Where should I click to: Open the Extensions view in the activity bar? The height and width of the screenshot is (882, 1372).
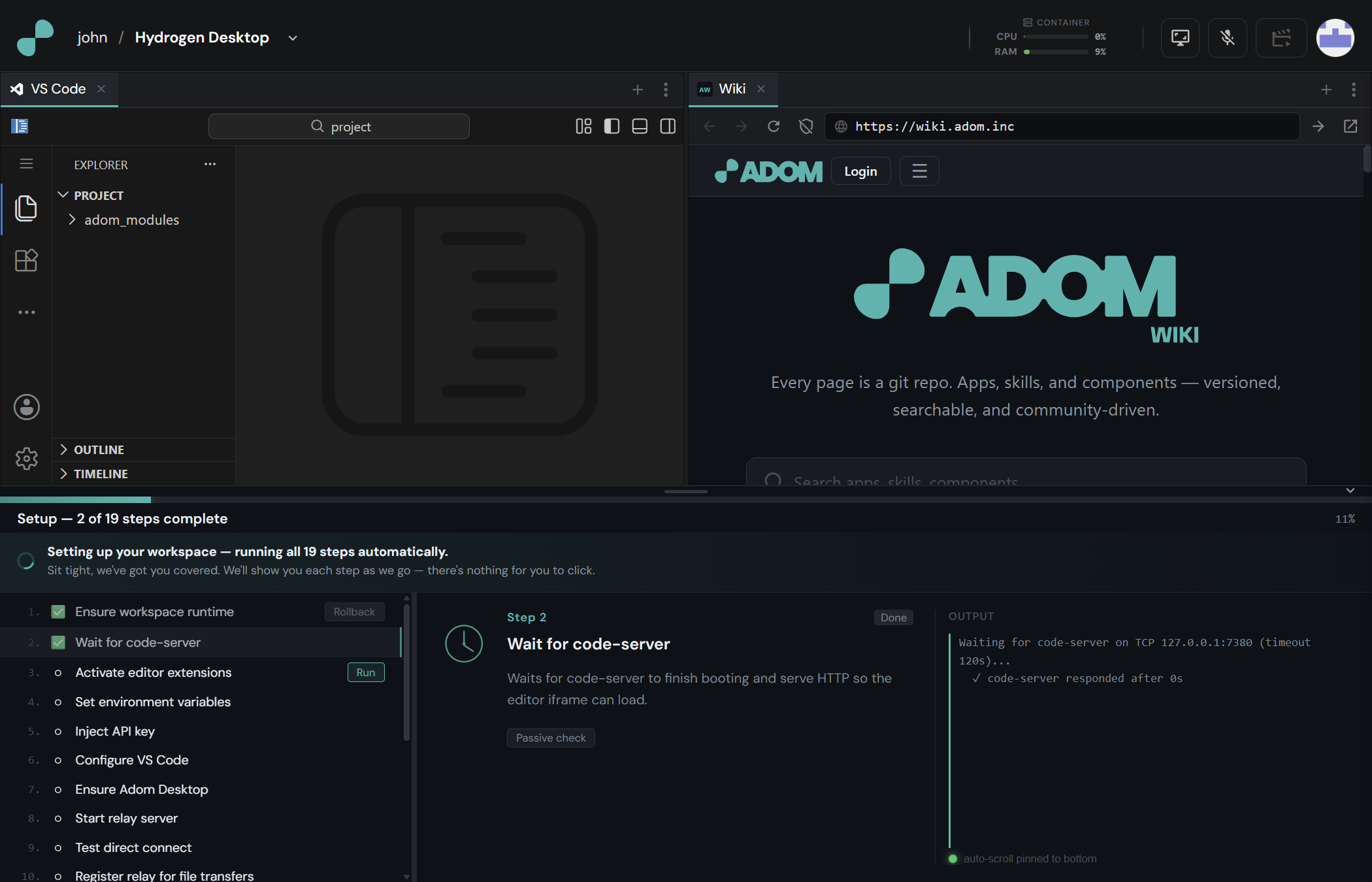[x=26, y=261]
